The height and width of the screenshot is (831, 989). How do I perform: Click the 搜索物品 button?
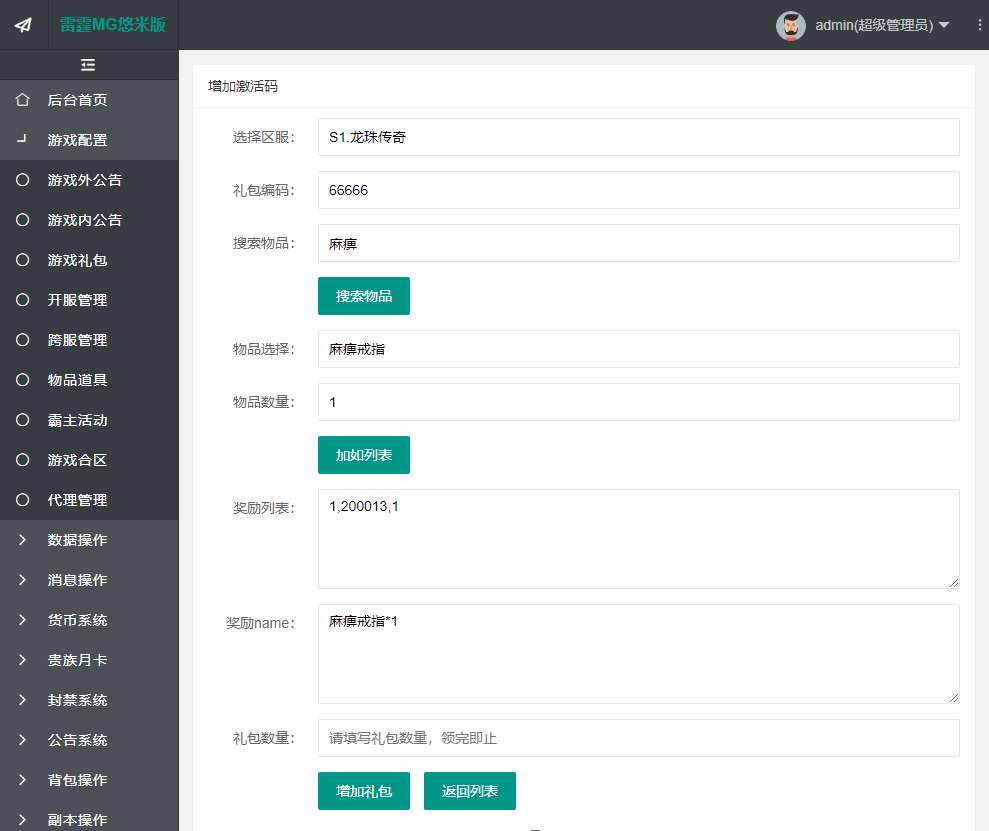[363, 296]
